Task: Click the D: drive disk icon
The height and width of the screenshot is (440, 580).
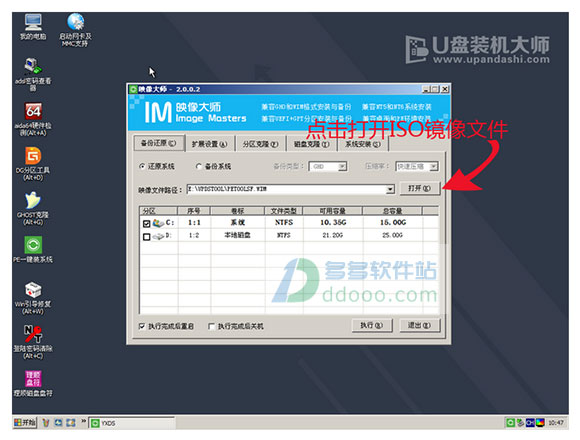Action: (x=158, y=236)
